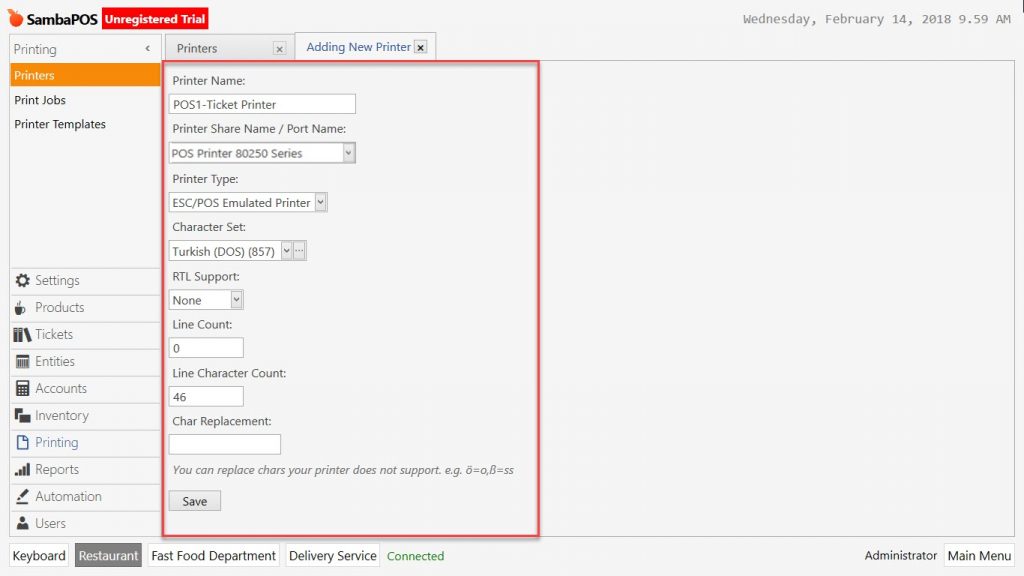Image resolution: width=1024 pixels, height=576 pixels.
Task: Click the Unregistered Trial badge
Action: click(x=155, y=19)
